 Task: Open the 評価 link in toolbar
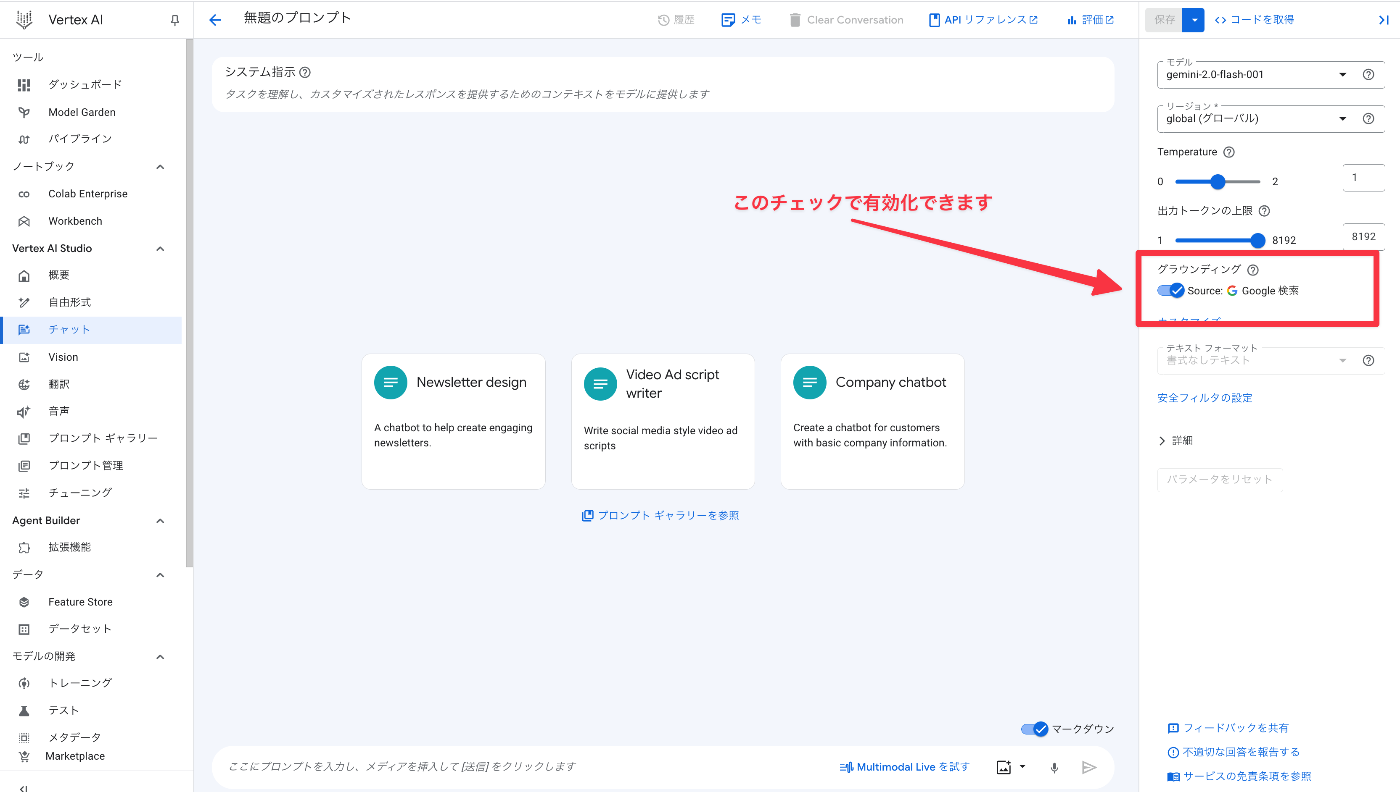(x=1090, y=20)
